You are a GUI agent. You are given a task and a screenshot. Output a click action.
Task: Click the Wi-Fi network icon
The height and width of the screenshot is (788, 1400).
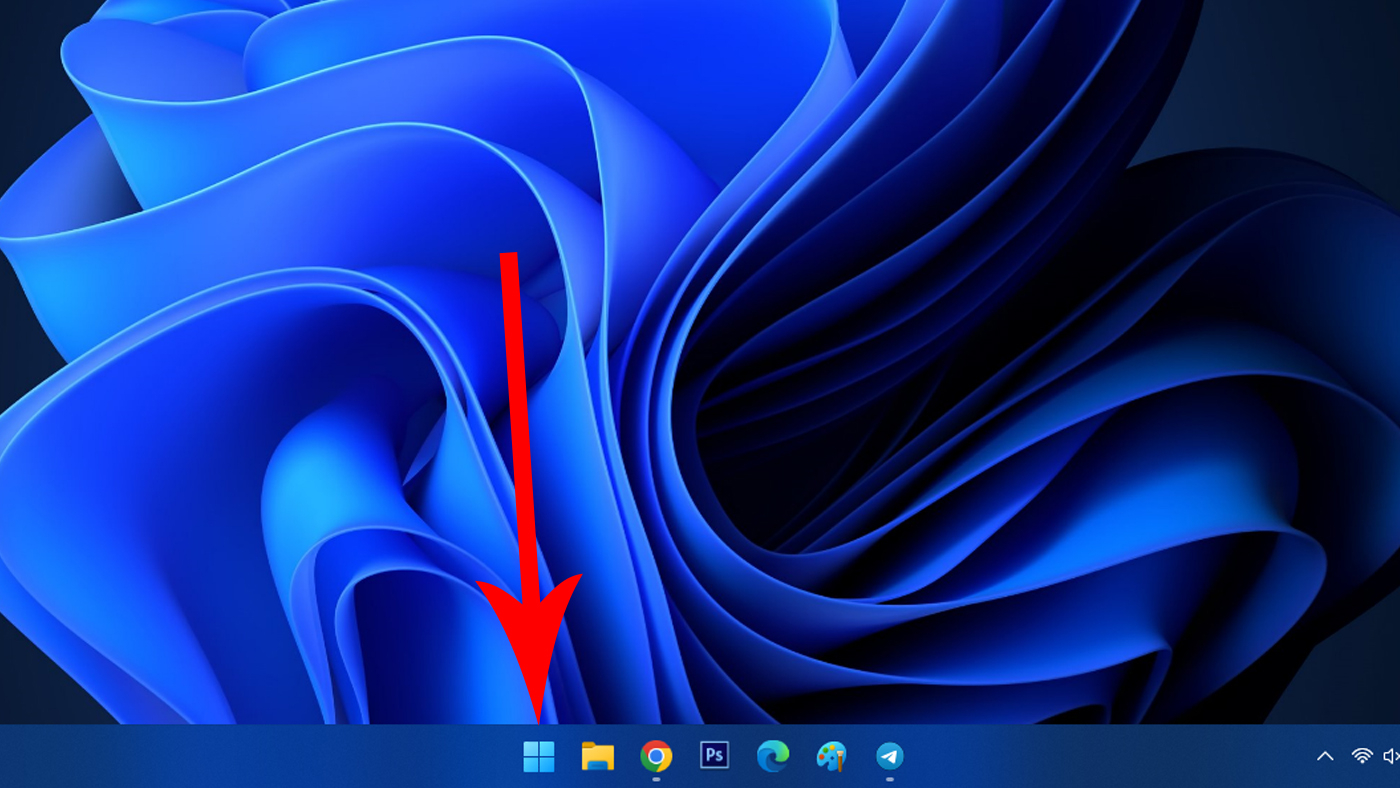click(1361, 756)
